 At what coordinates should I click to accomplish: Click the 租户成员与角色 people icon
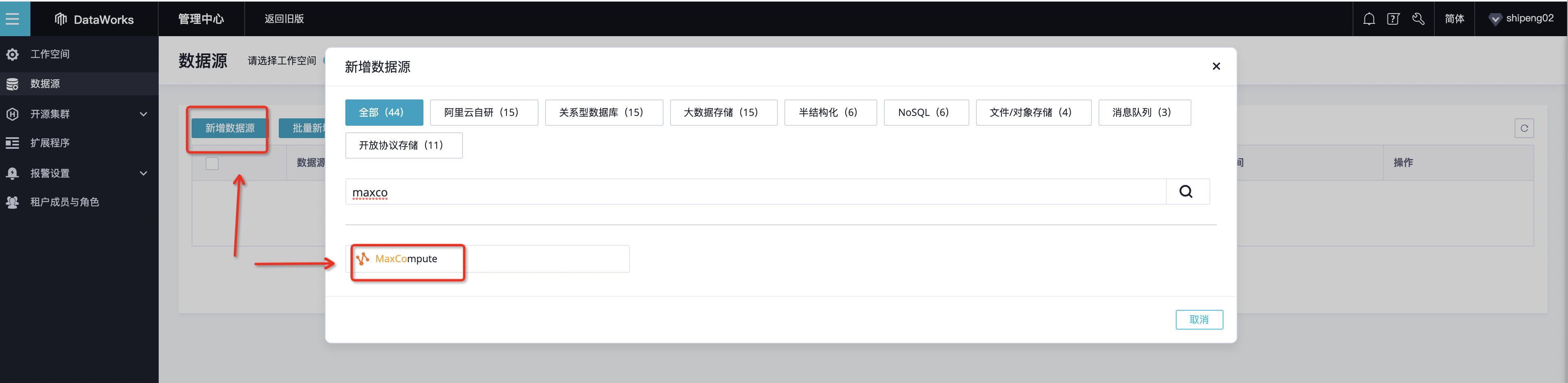(12, 202)
